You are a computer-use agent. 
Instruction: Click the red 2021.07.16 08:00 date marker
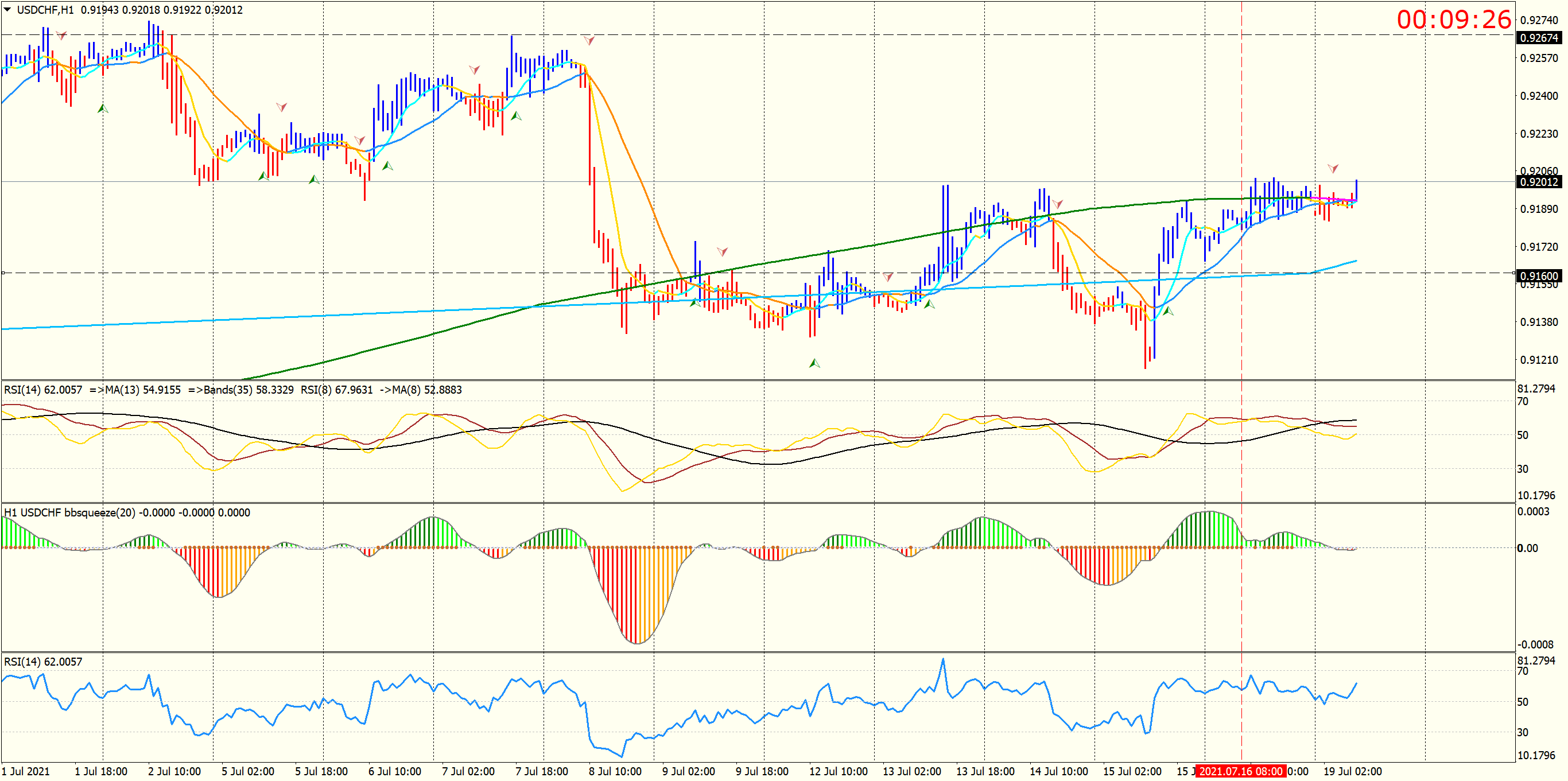[1240, 771]
